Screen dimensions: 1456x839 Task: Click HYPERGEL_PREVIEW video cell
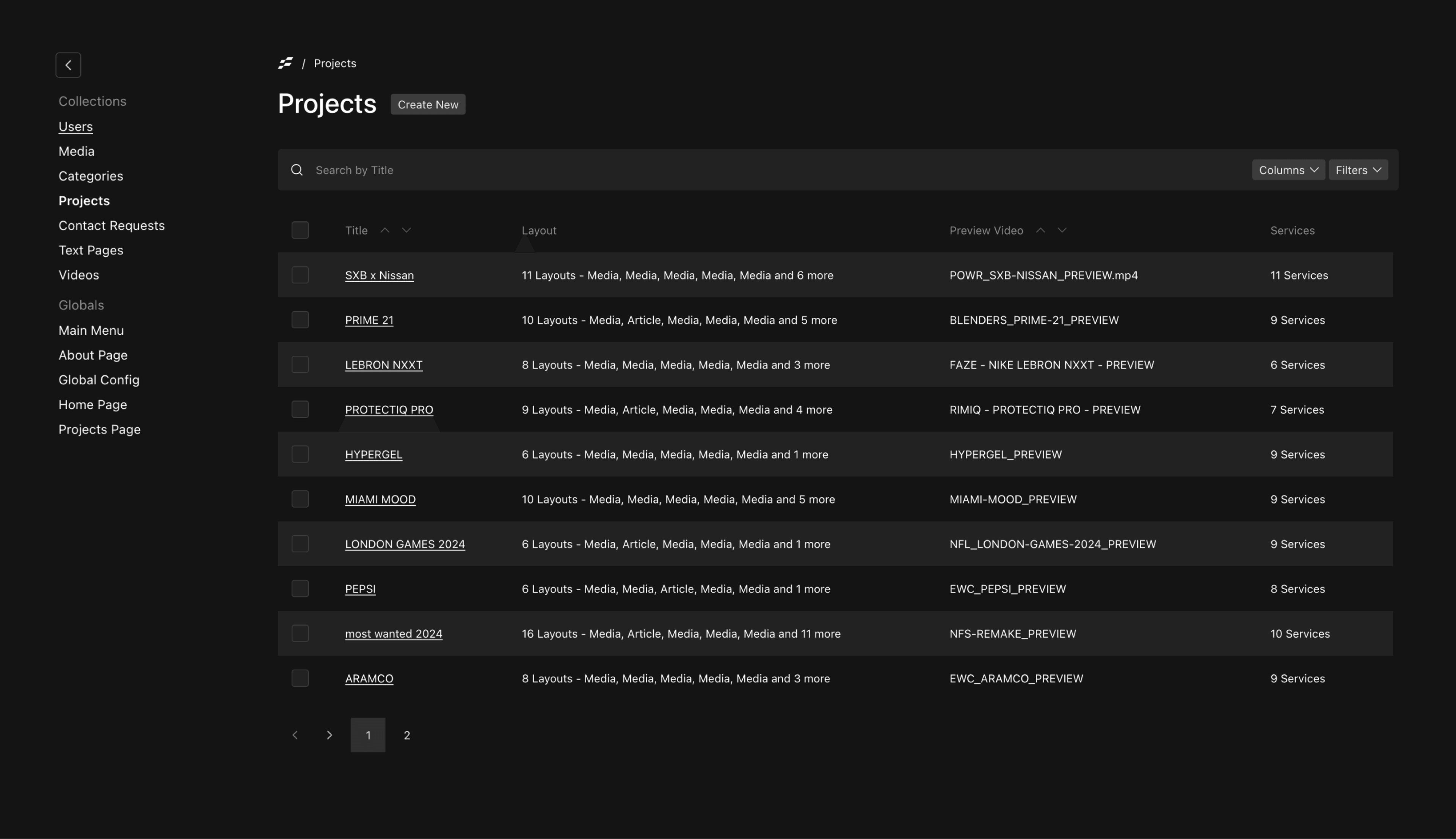click(x=1006, y=455)
